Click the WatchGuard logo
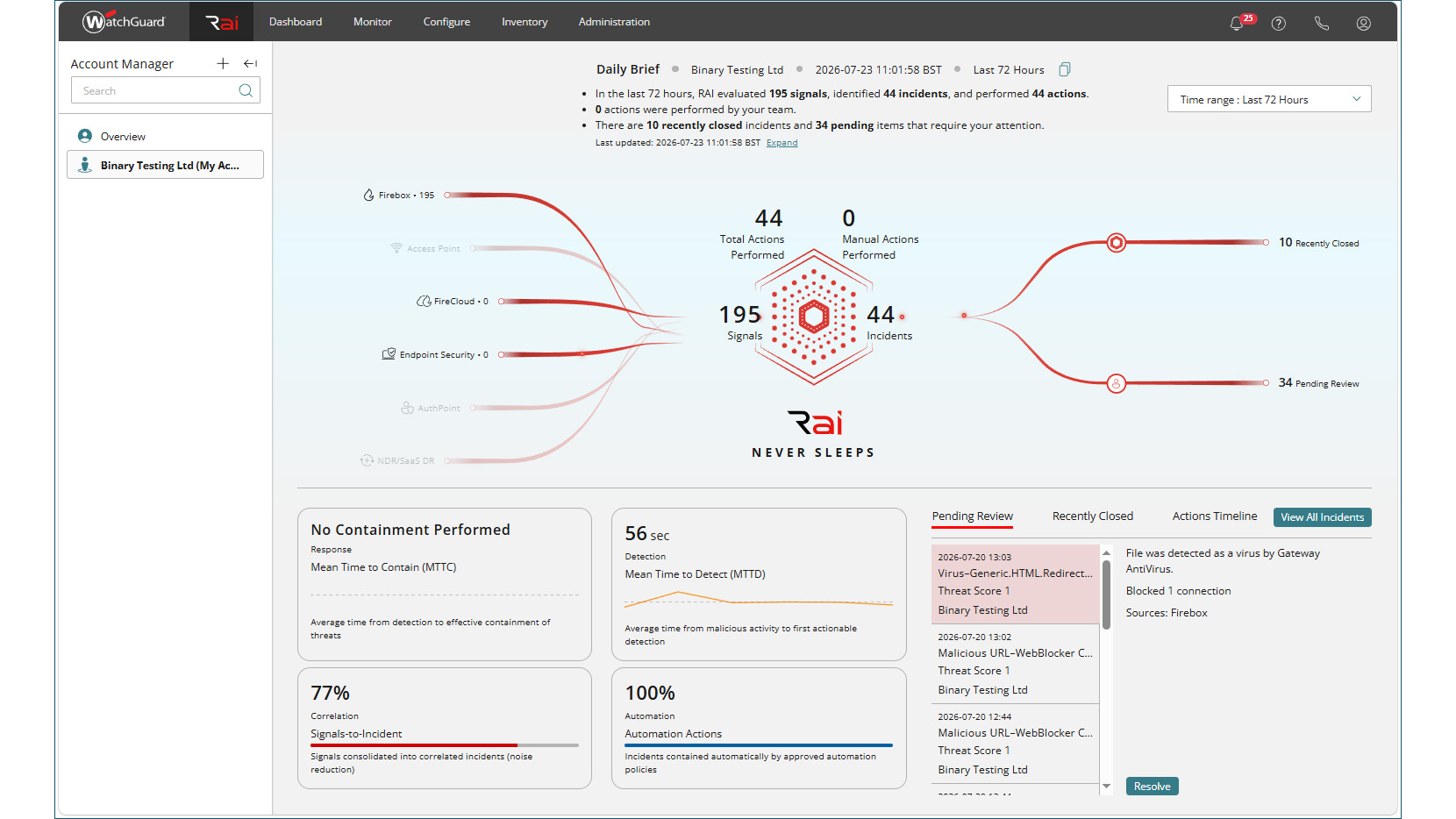Image resolution: width=1456 pixels, height=819 pixels. [124, 21]
